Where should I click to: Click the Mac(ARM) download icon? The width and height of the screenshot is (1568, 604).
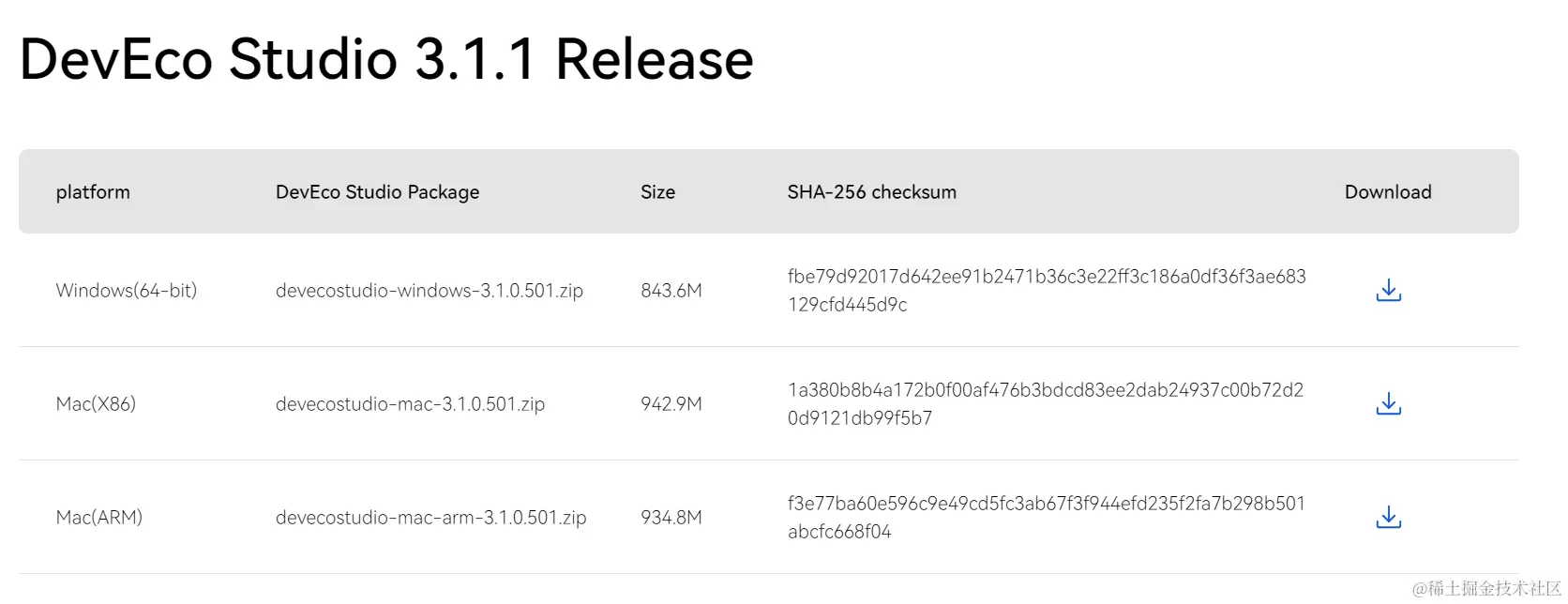point(1388,518)
